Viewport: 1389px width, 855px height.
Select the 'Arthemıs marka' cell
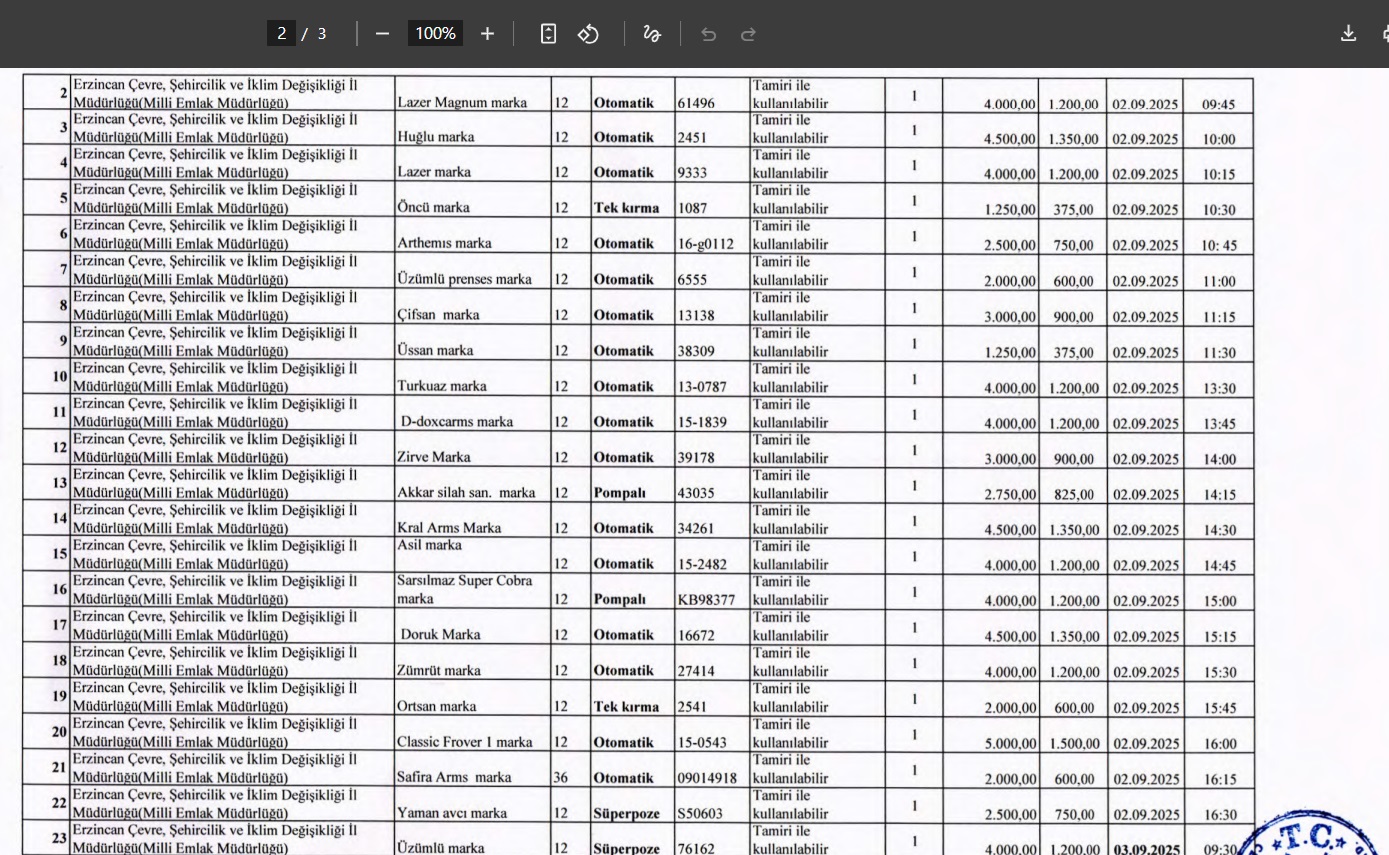[x=444, y=243]
